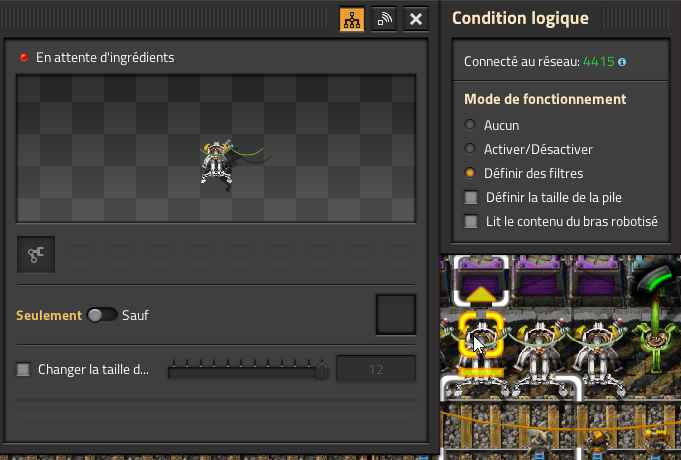Toggle the logistic network wireless icon
681x460 pixels.
pos(384,19)
